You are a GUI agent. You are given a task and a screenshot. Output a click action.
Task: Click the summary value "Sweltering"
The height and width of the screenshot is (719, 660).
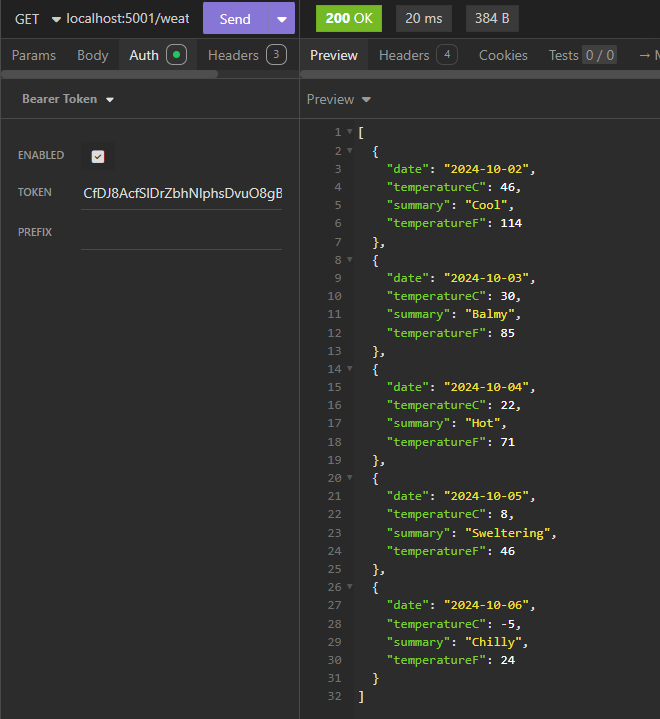point(508,533)
